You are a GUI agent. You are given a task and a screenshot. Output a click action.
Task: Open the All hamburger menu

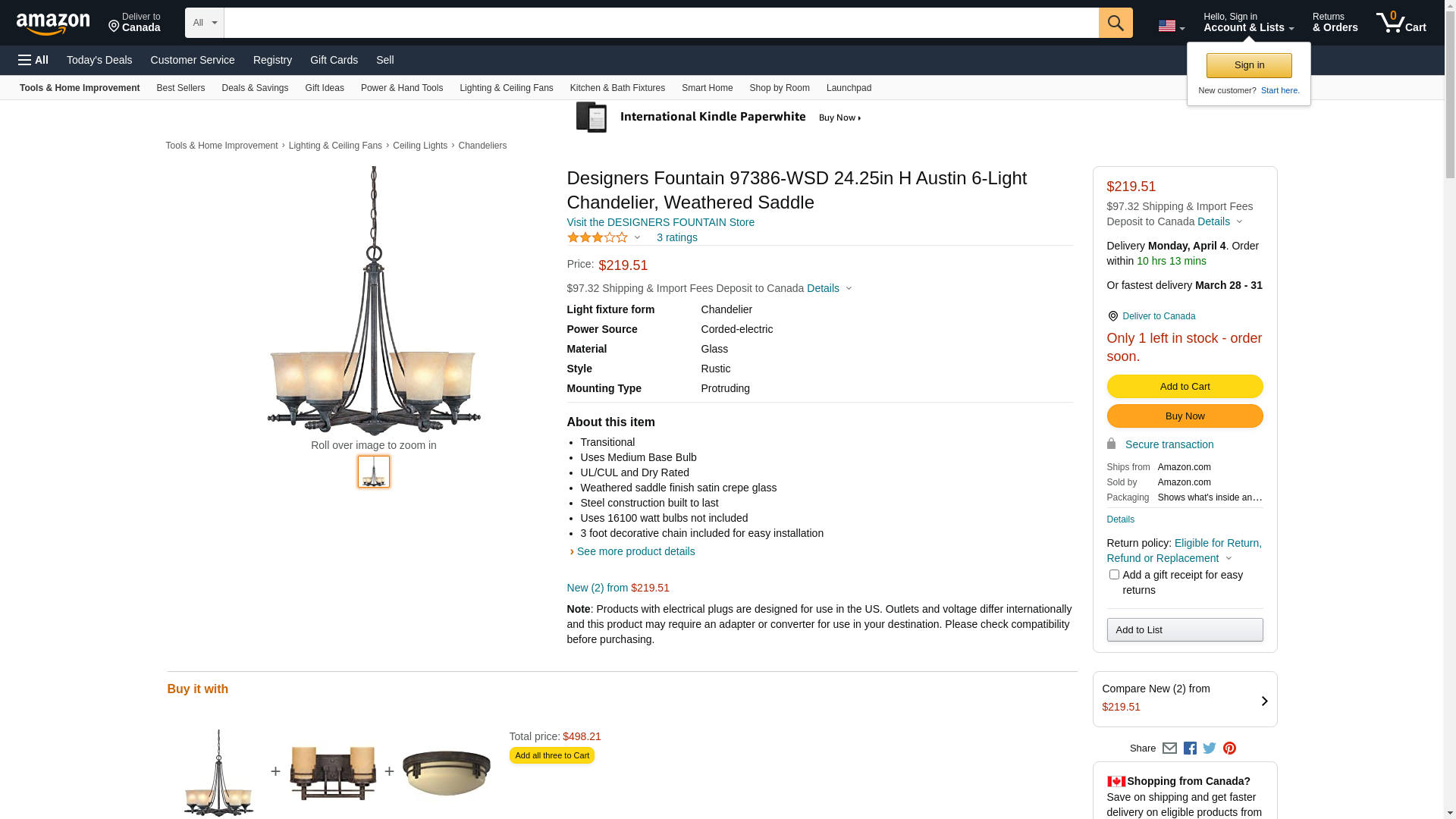click(33, 60)
